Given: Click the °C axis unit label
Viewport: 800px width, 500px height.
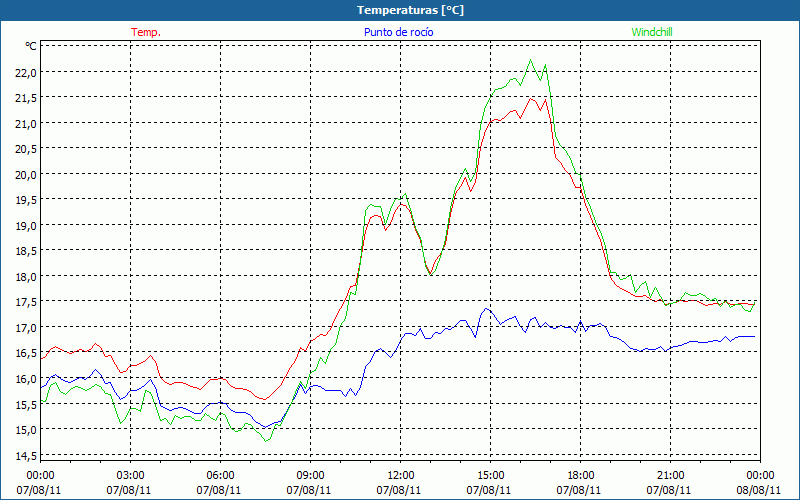Looking at the screenshot, I should (x=31, y=46).
